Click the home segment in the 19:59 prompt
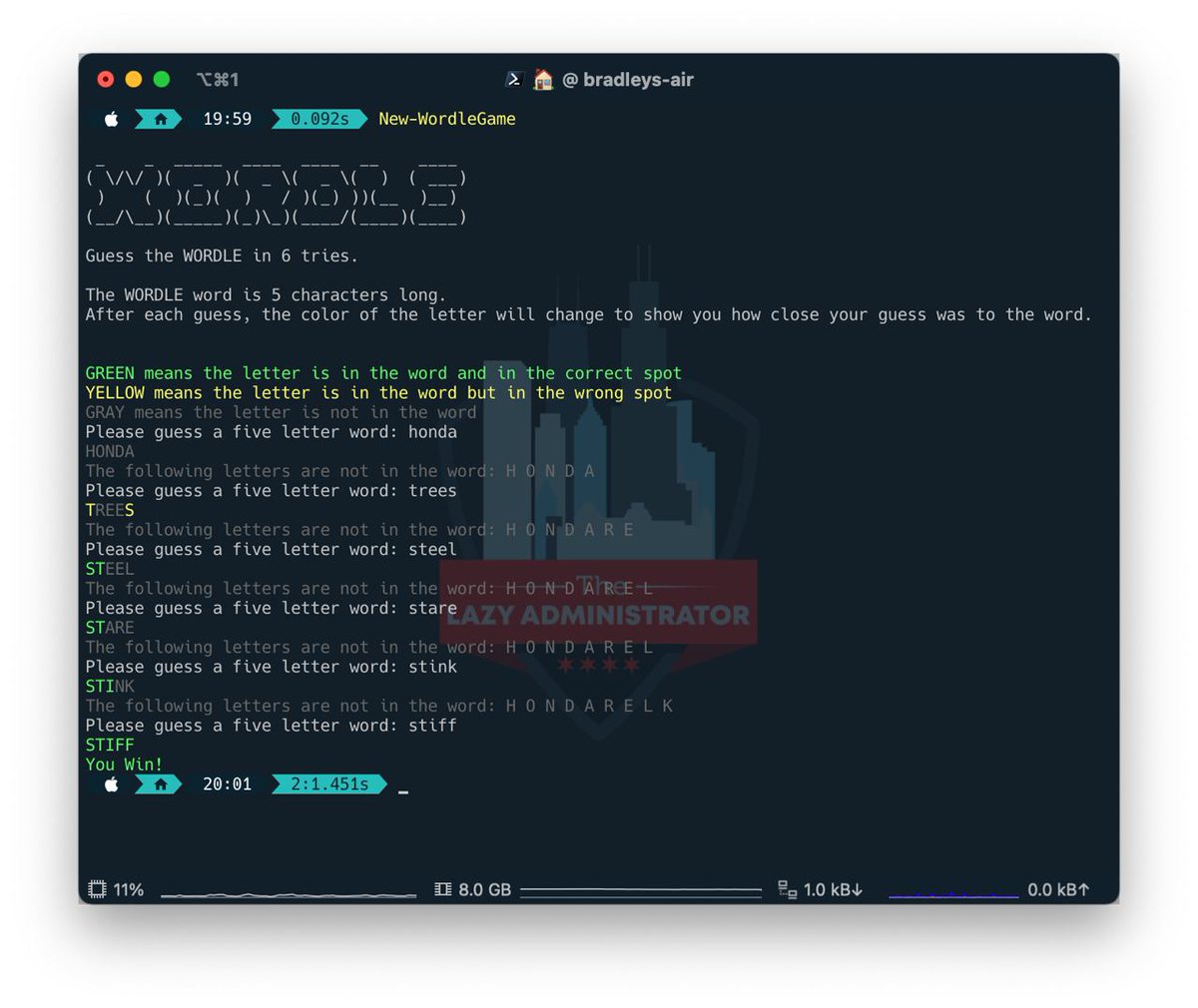Image resolution: width=1198 pixels, height=1008 pixels. pyautogui.click(x=160, y=119)
